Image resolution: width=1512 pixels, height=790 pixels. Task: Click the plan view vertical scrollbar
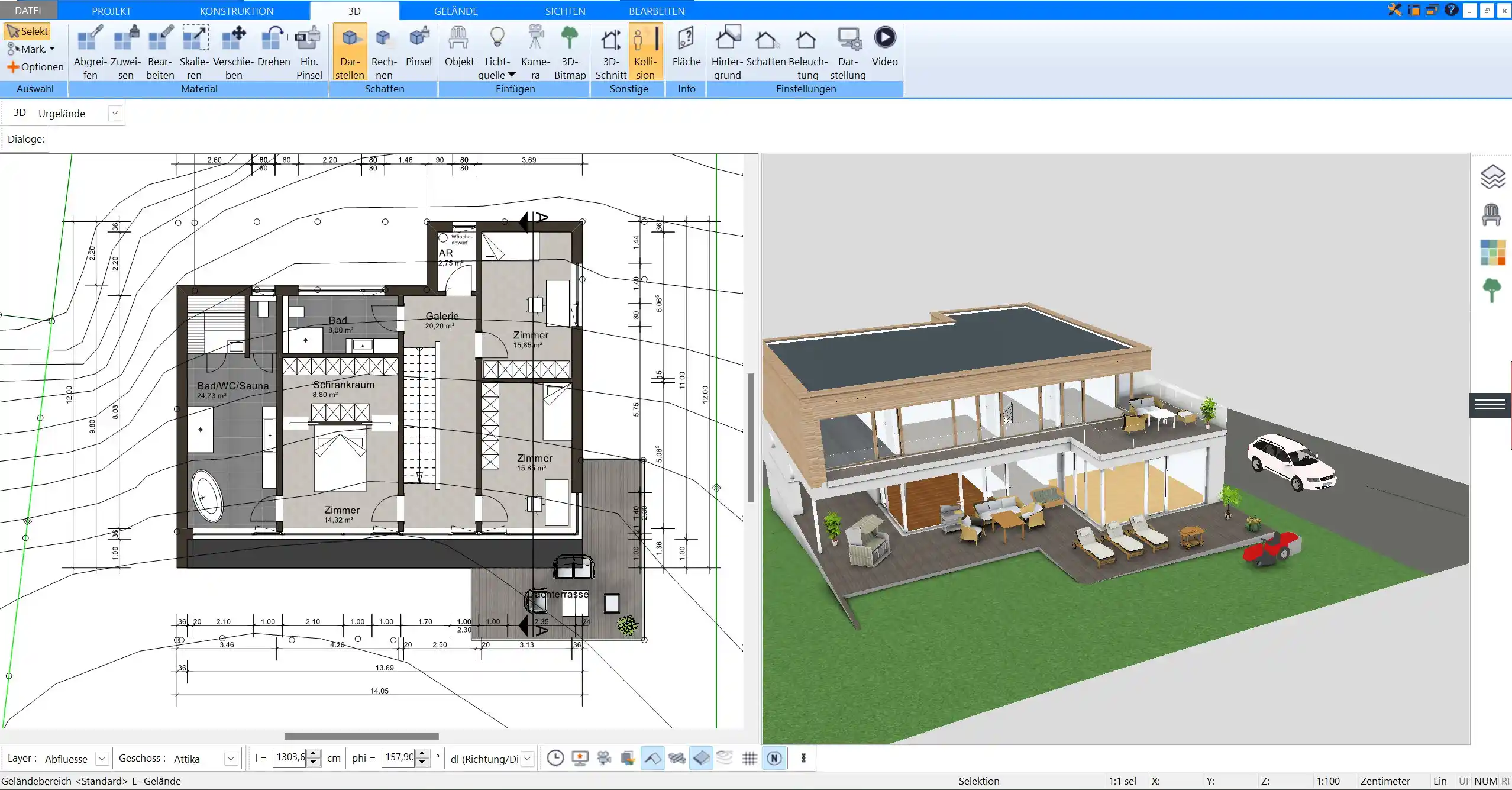pyautogui.click(x=751, y=438)
